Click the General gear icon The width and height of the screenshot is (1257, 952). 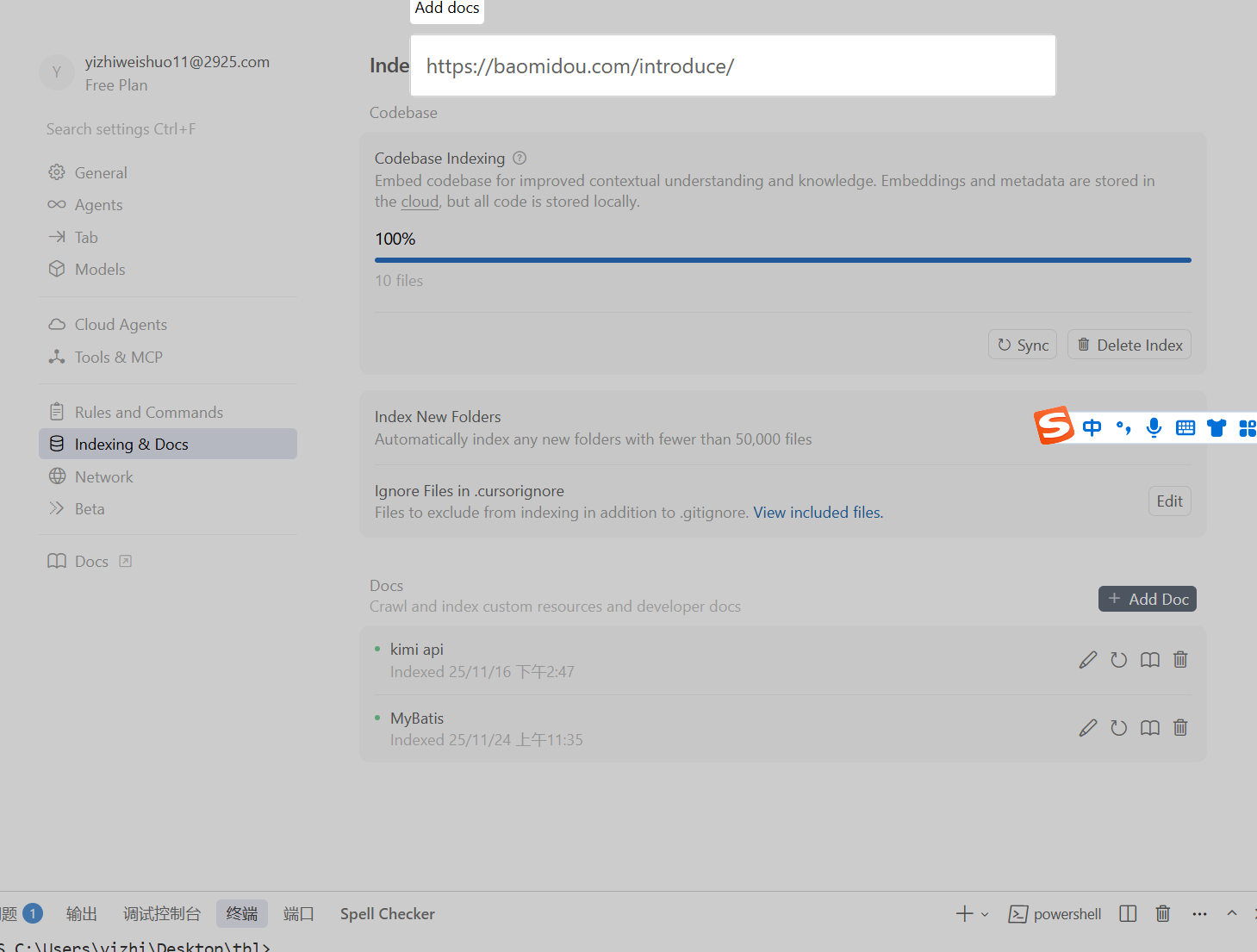57,172
